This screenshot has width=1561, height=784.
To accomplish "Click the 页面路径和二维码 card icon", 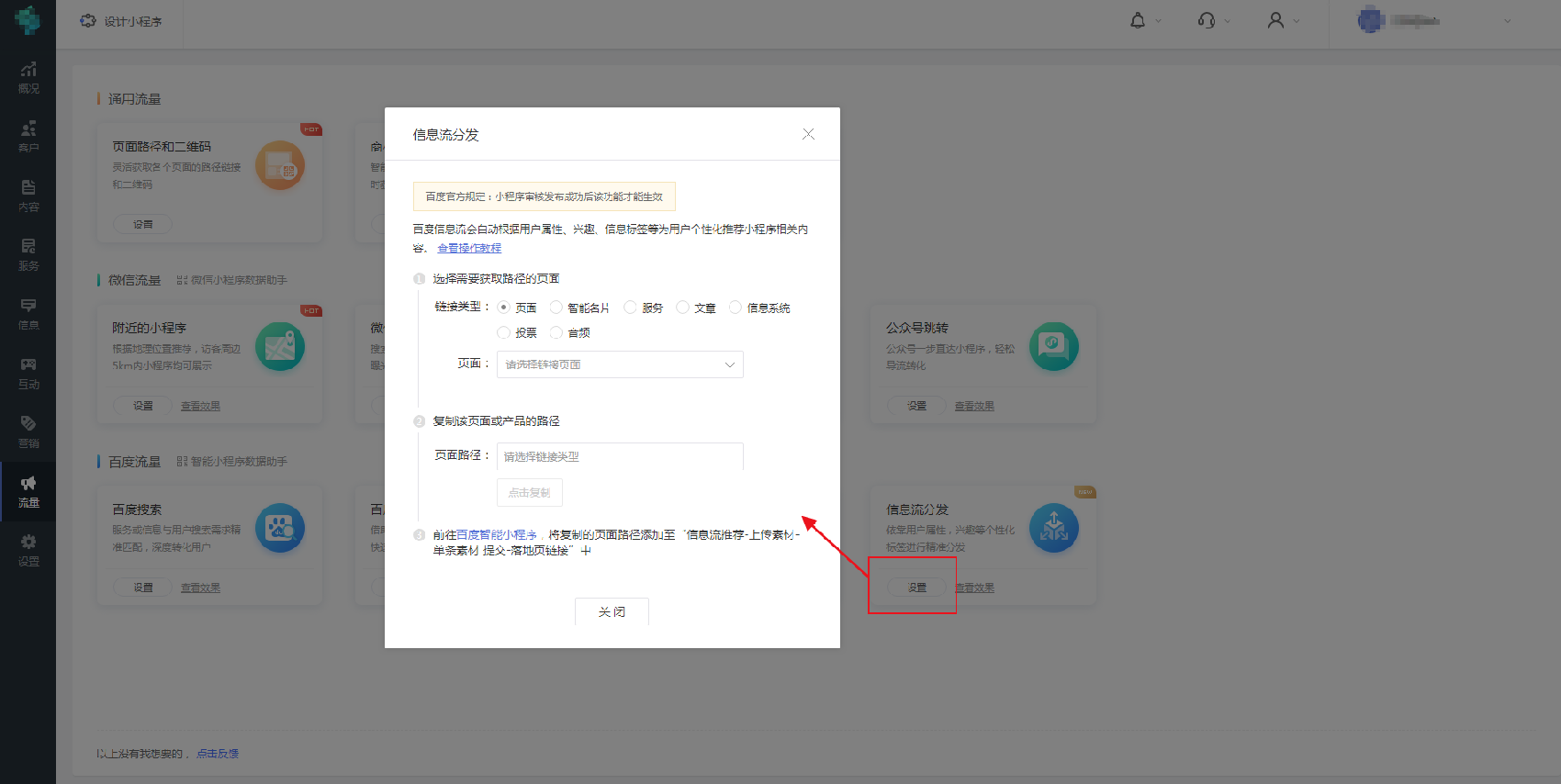I will click(x=280, y=165).
